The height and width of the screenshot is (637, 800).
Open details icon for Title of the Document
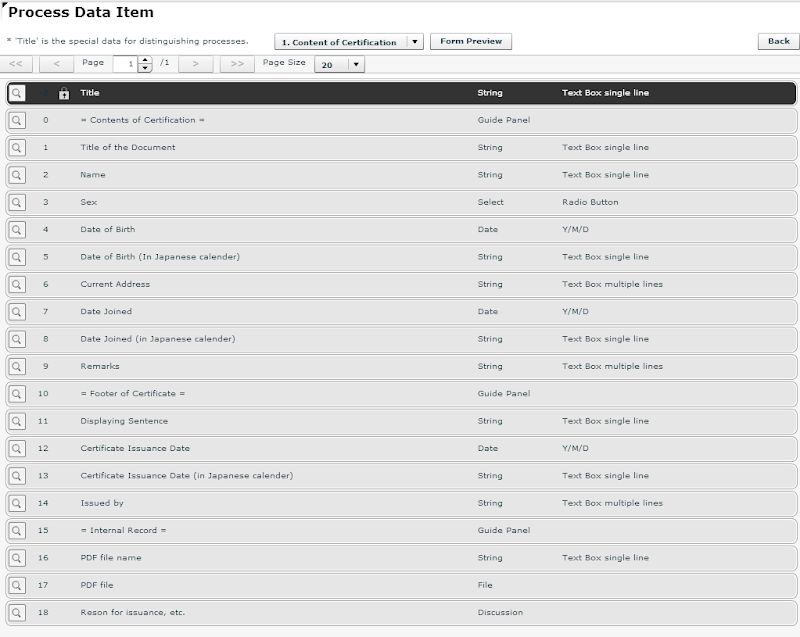coord(17,148)
